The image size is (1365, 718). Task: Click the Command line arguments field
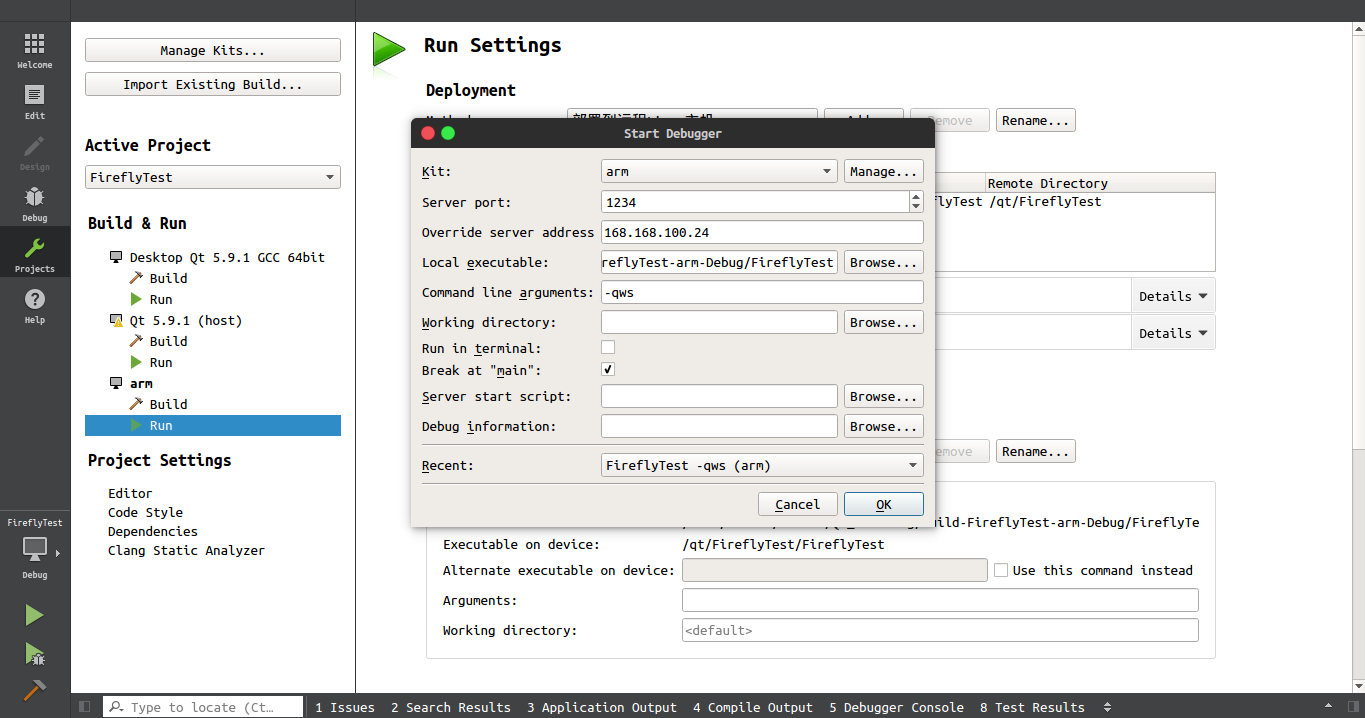[762, 292]
